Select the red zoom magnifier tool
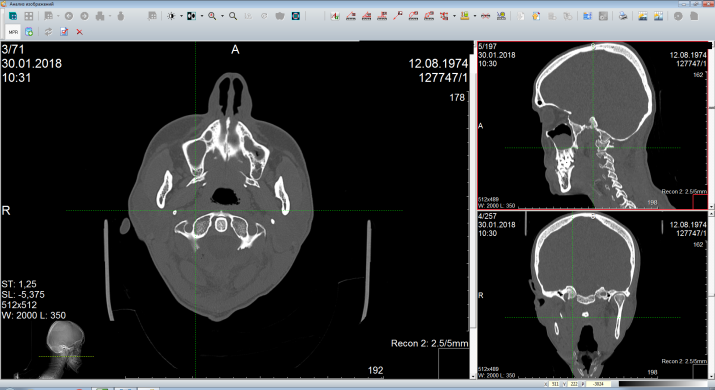This screenshot has width=715, height=390. click(212, 16)
